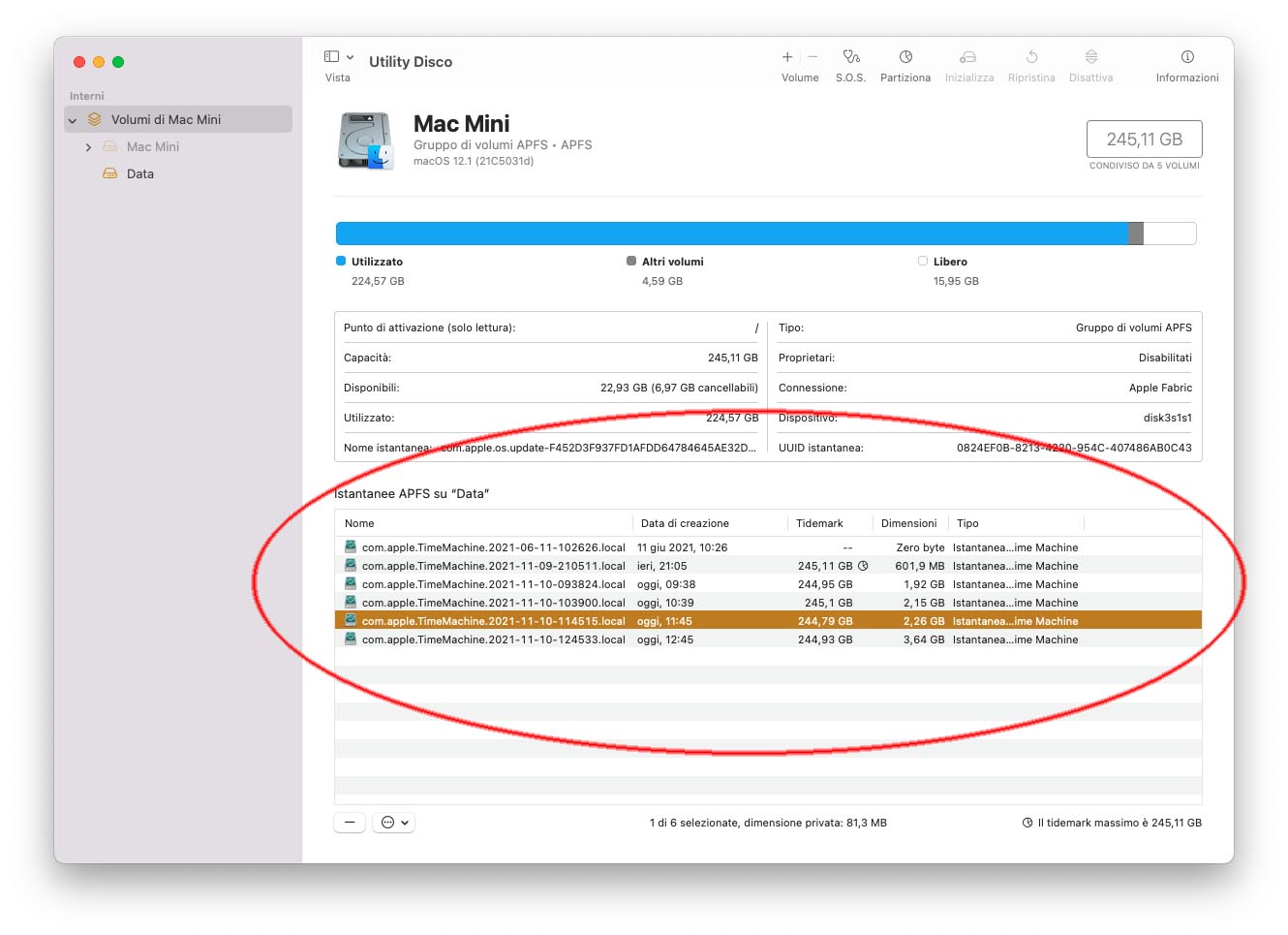Screen dimensions: 1288x935
Task: Click the Zero byte size cell
Action: coord(921,547)
